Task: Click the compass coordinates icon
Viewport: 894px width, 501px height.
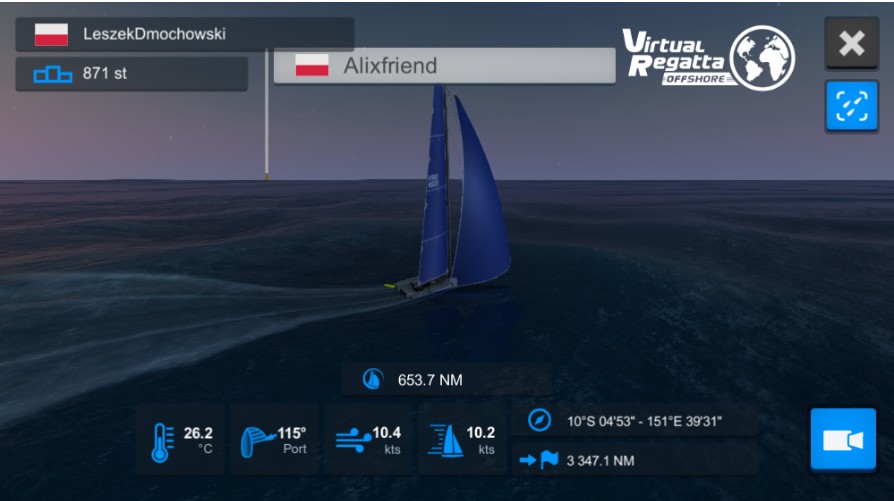Action: (539, 421)
